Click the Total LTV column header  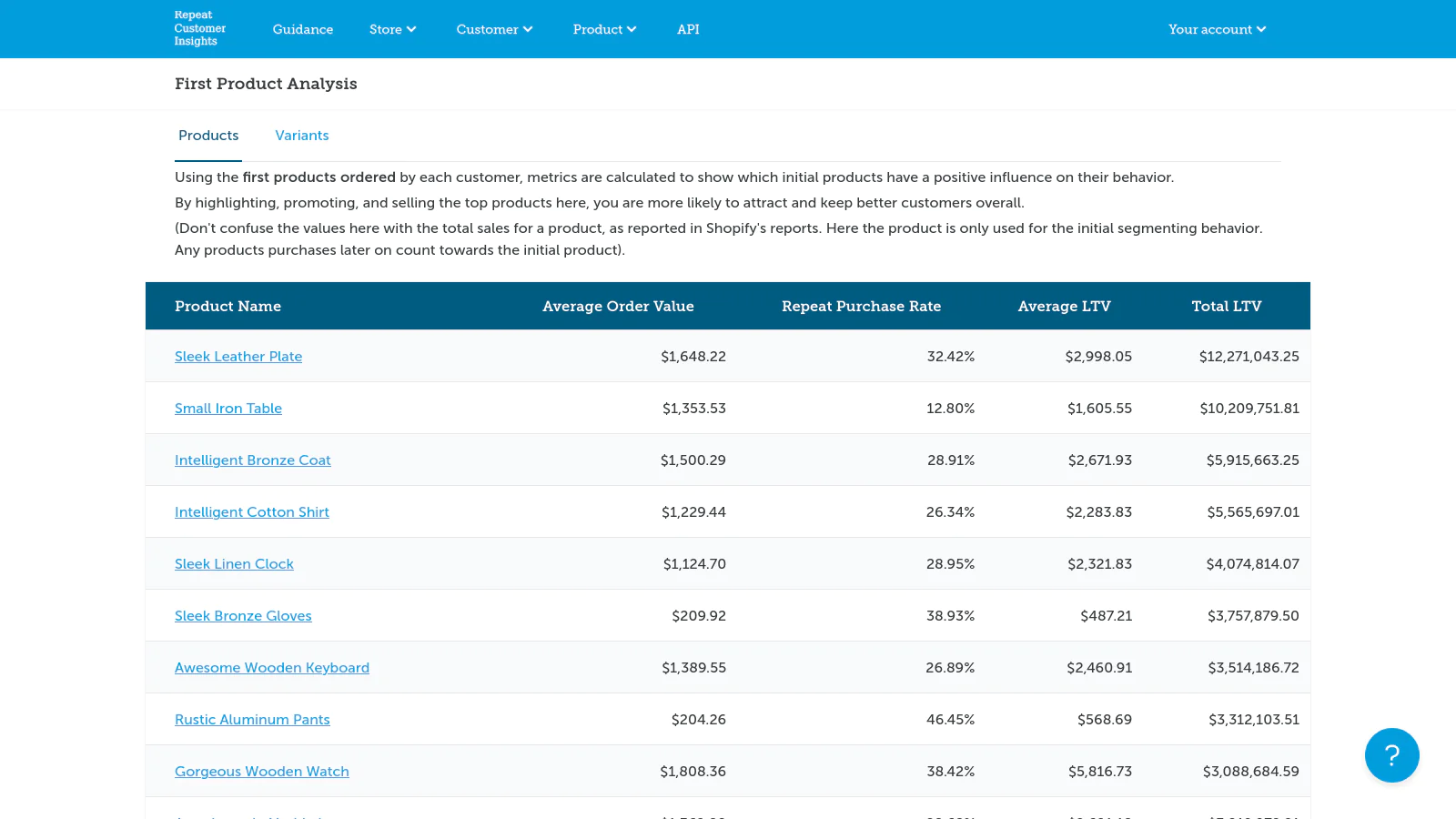[1227, 307]
